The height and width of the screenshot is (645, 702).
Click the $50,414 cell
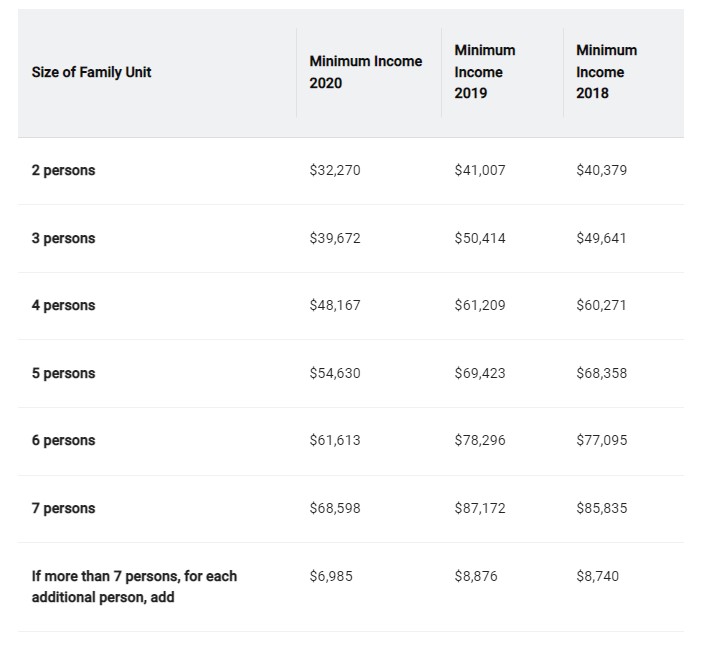[x=480, y=238]
